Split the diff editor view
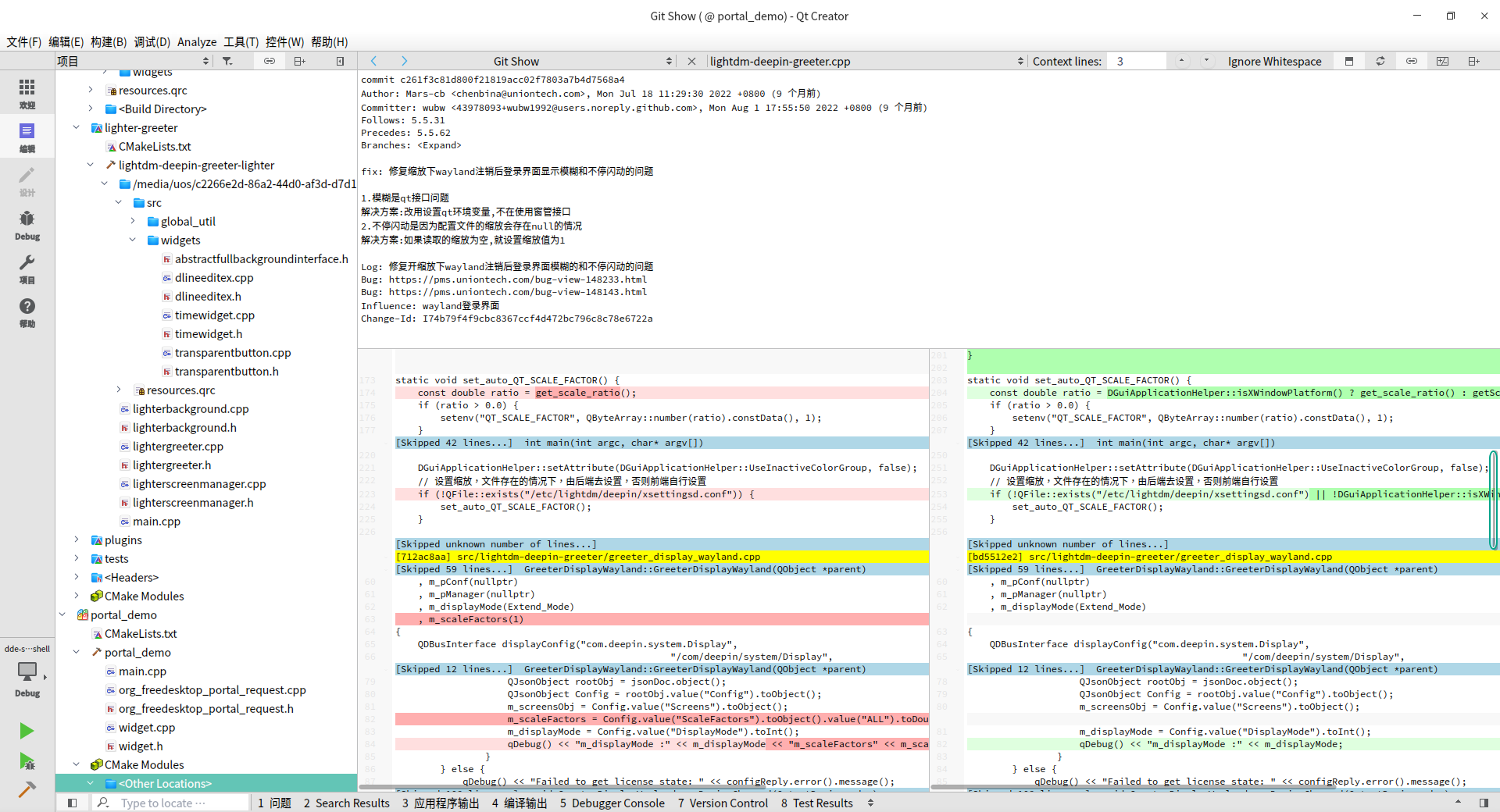This screenshot has width=1500, height=812. [x=1473, y=61]
